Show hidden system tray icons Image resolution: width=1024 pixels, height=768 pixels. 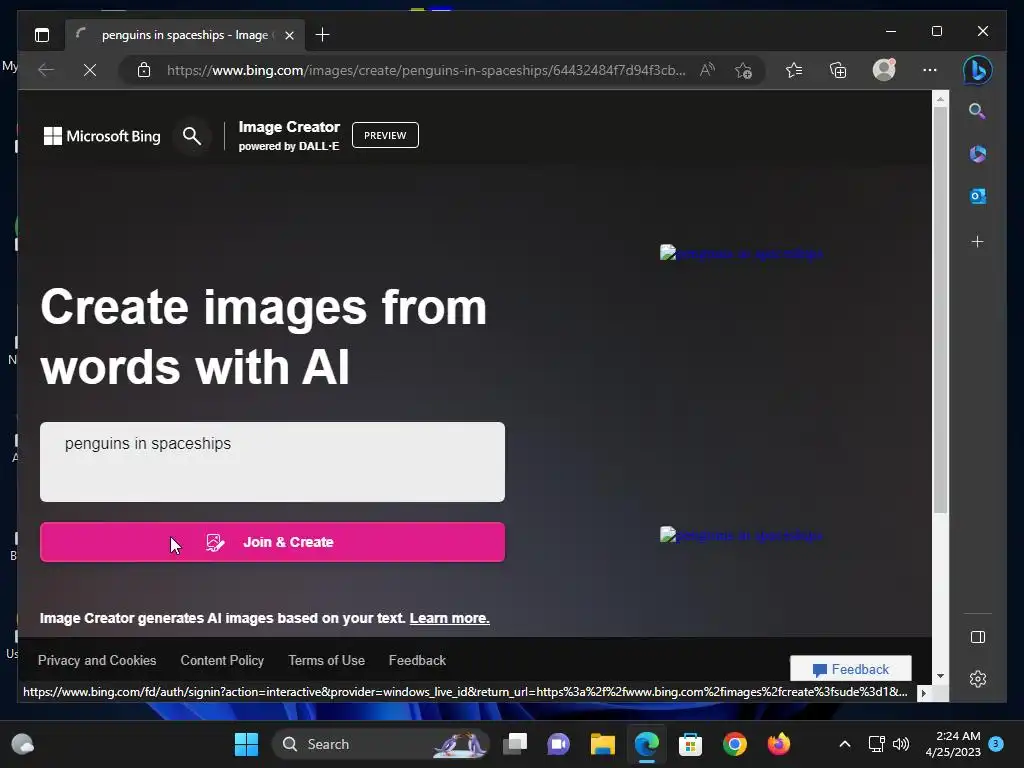(x=844, y=744)
